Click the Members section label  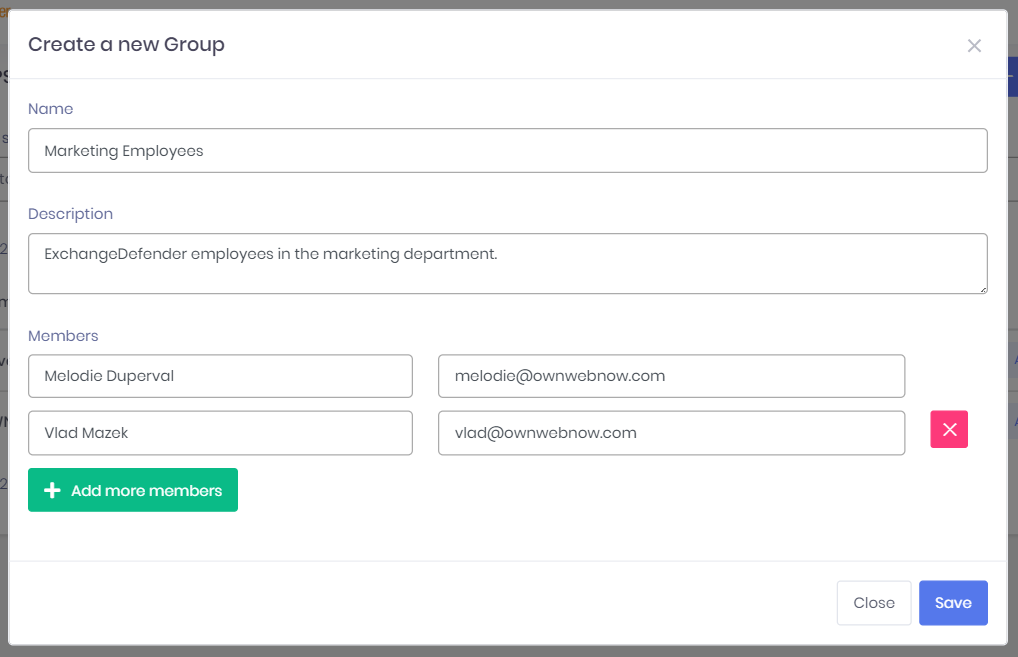pyautogui.click(x=63, y=336)
